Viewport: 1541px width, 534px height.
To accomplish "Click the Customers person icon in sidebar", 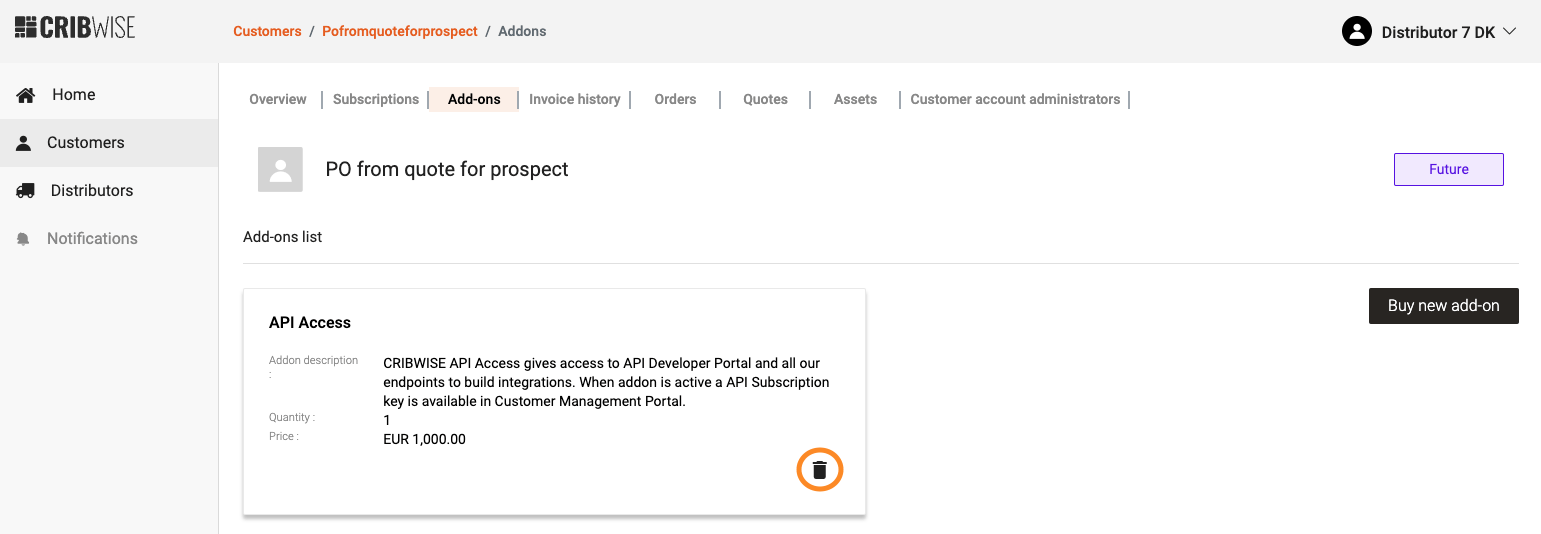I will [24, 143].
